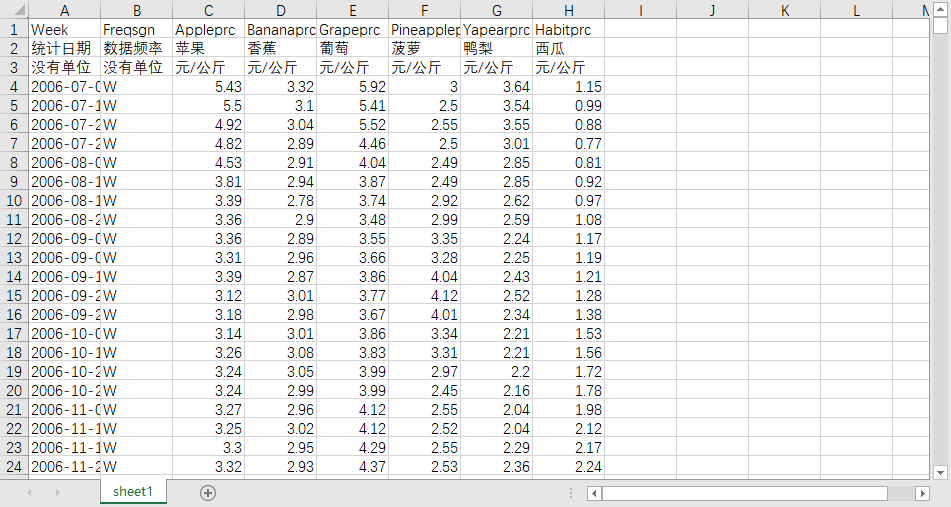Click the 苹果 cell
The height and width of the screenshot is (507, 951).
[209, 48]
